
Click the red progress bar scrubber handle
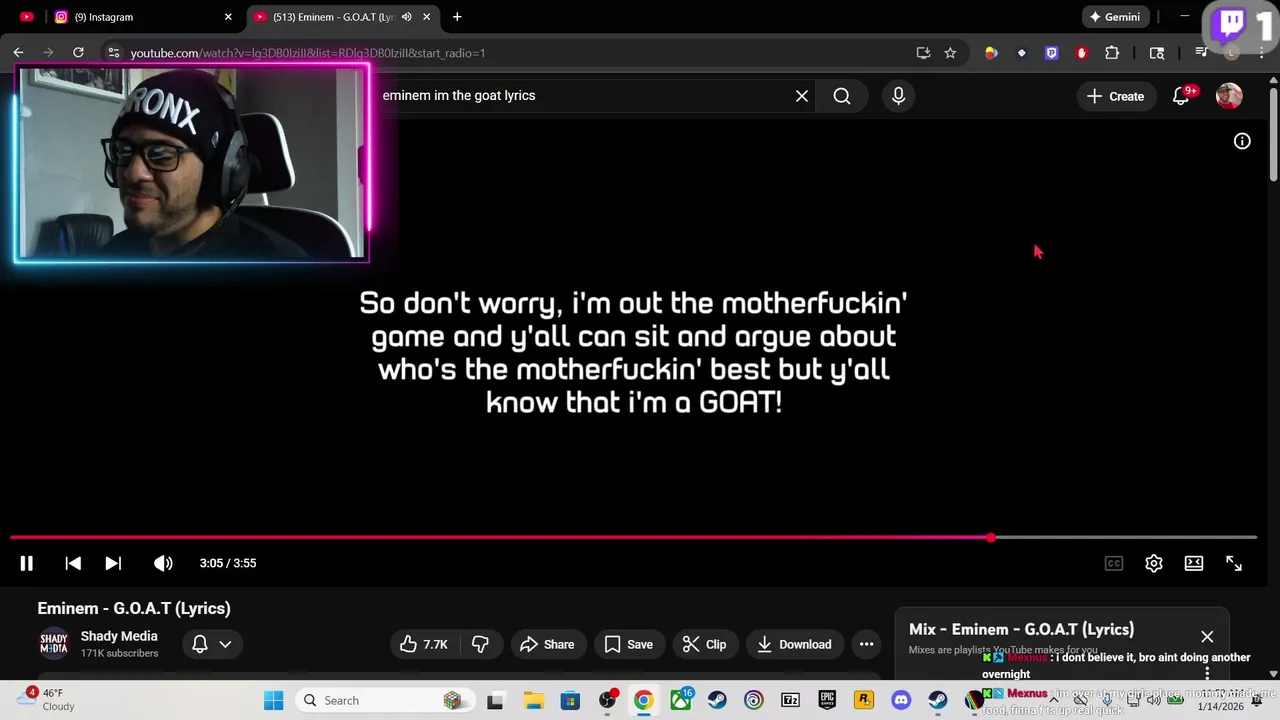coord(991,538)
